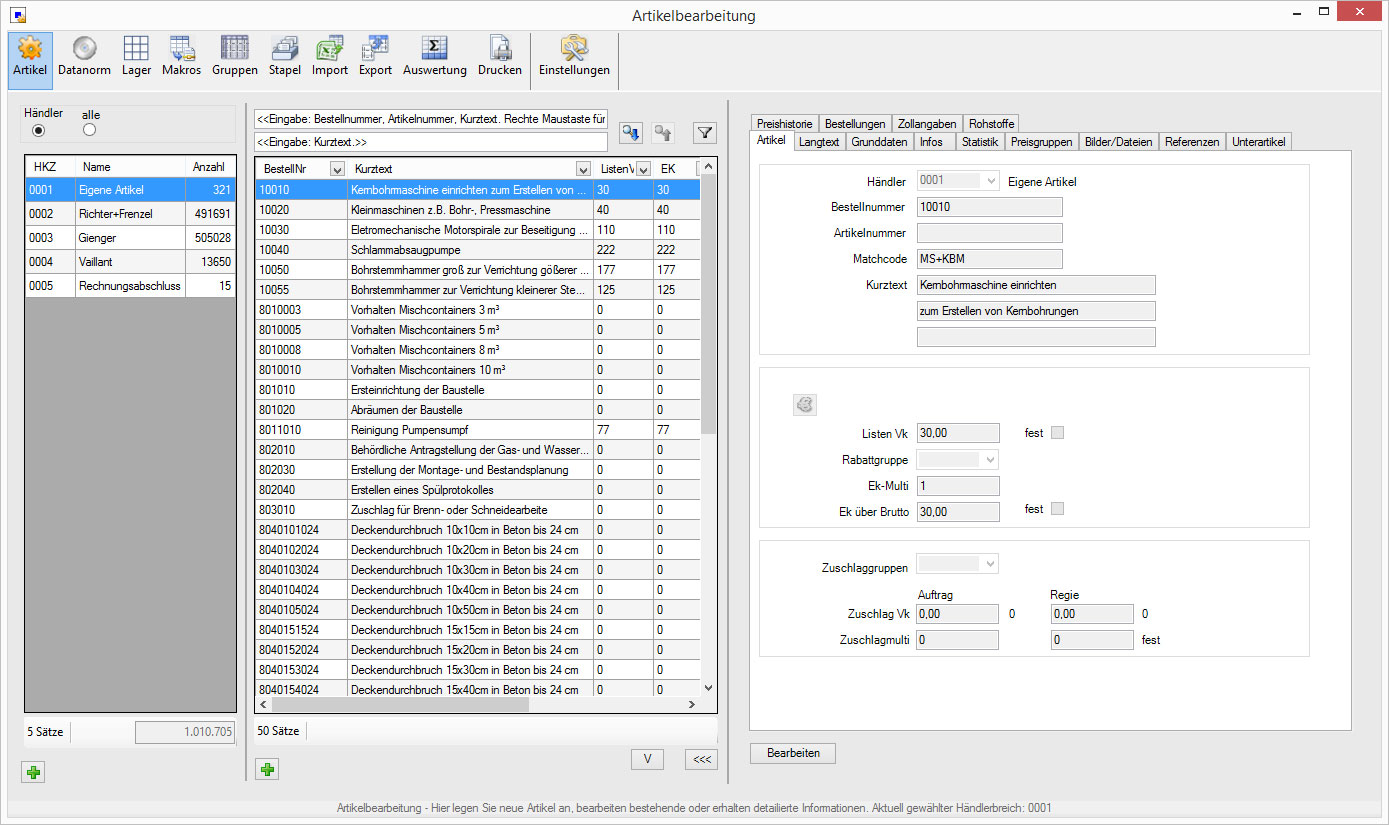
Task: Select the Gruppen toolbar icon
Action: point(234,56)
